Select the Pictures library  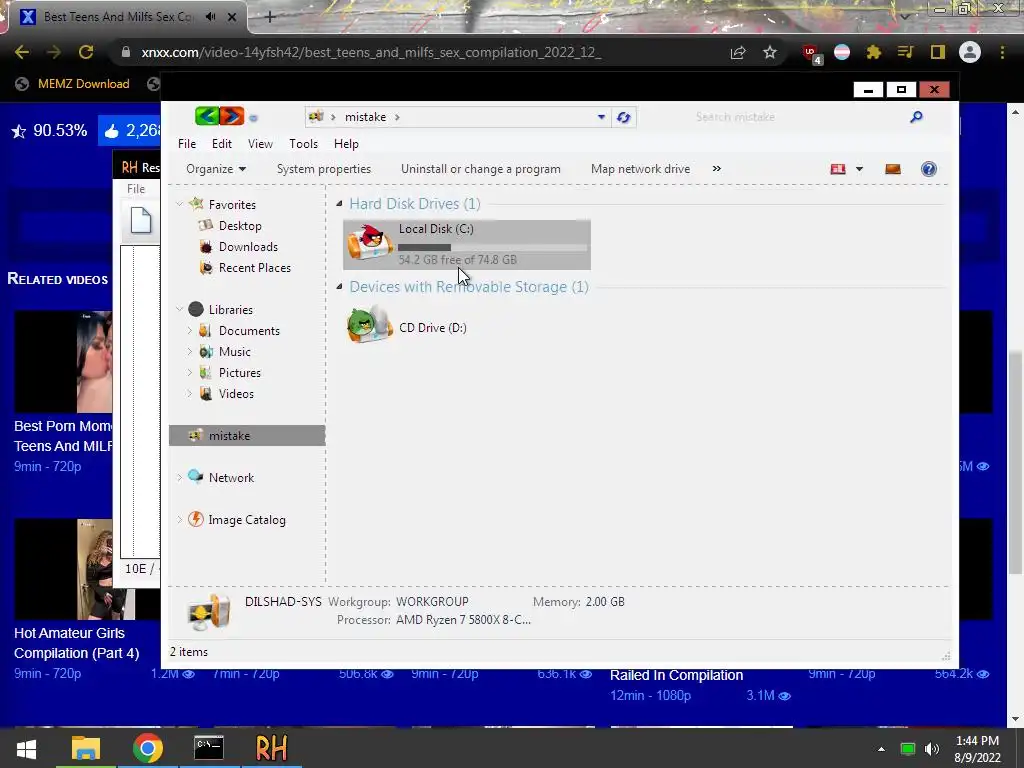pyautogui.click(x=240, y=372)
